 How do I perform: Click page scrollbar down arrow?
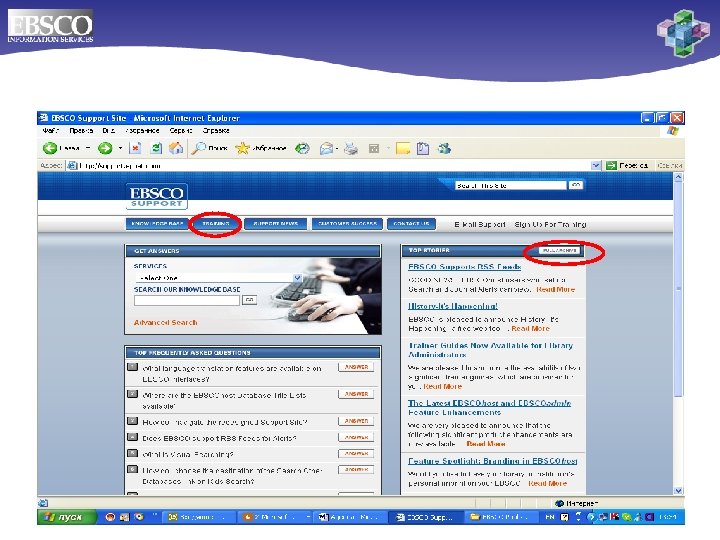[678, 490]
